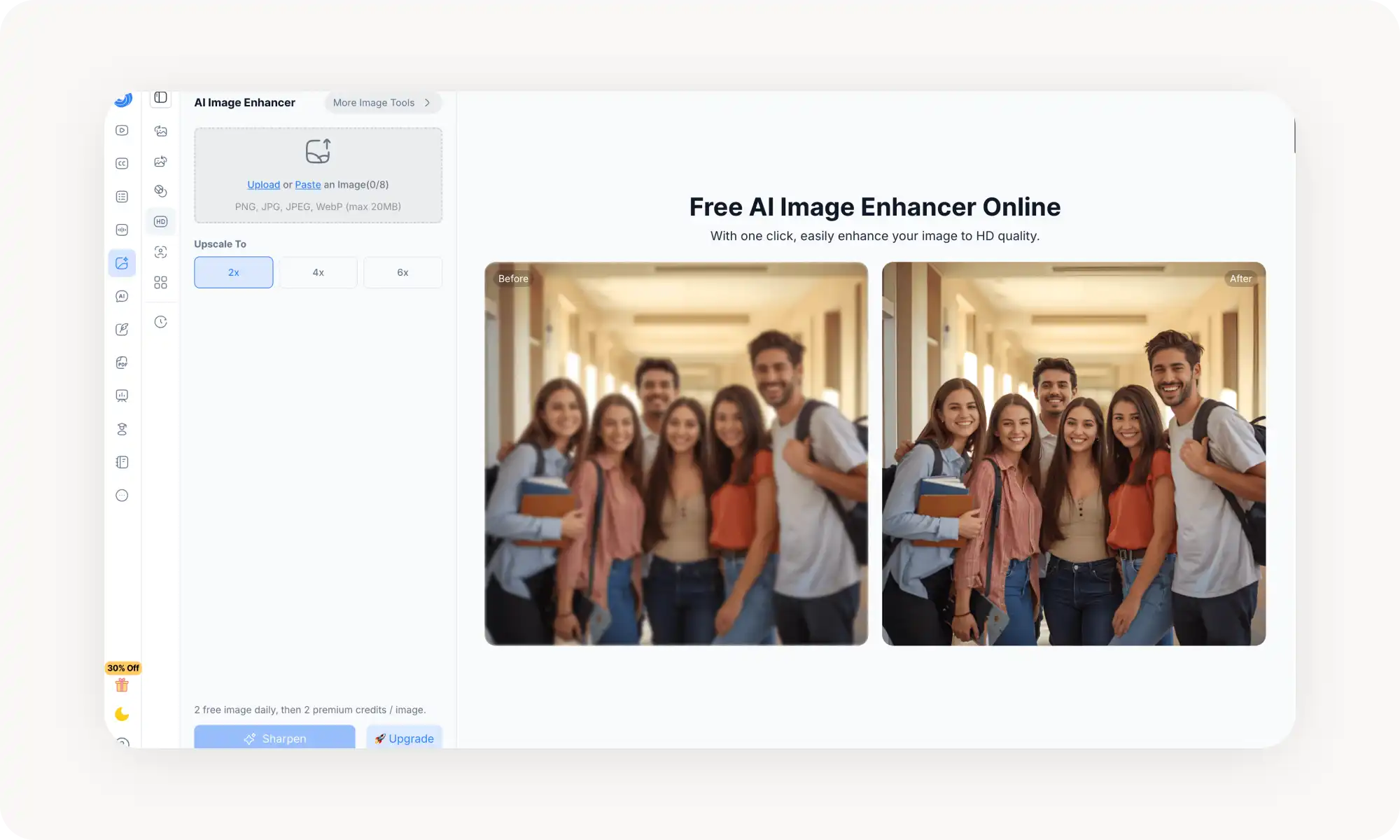The image size is (1400, 840).
Task: Open the HD image enhancer tool
Action: (x=160, y=221)
